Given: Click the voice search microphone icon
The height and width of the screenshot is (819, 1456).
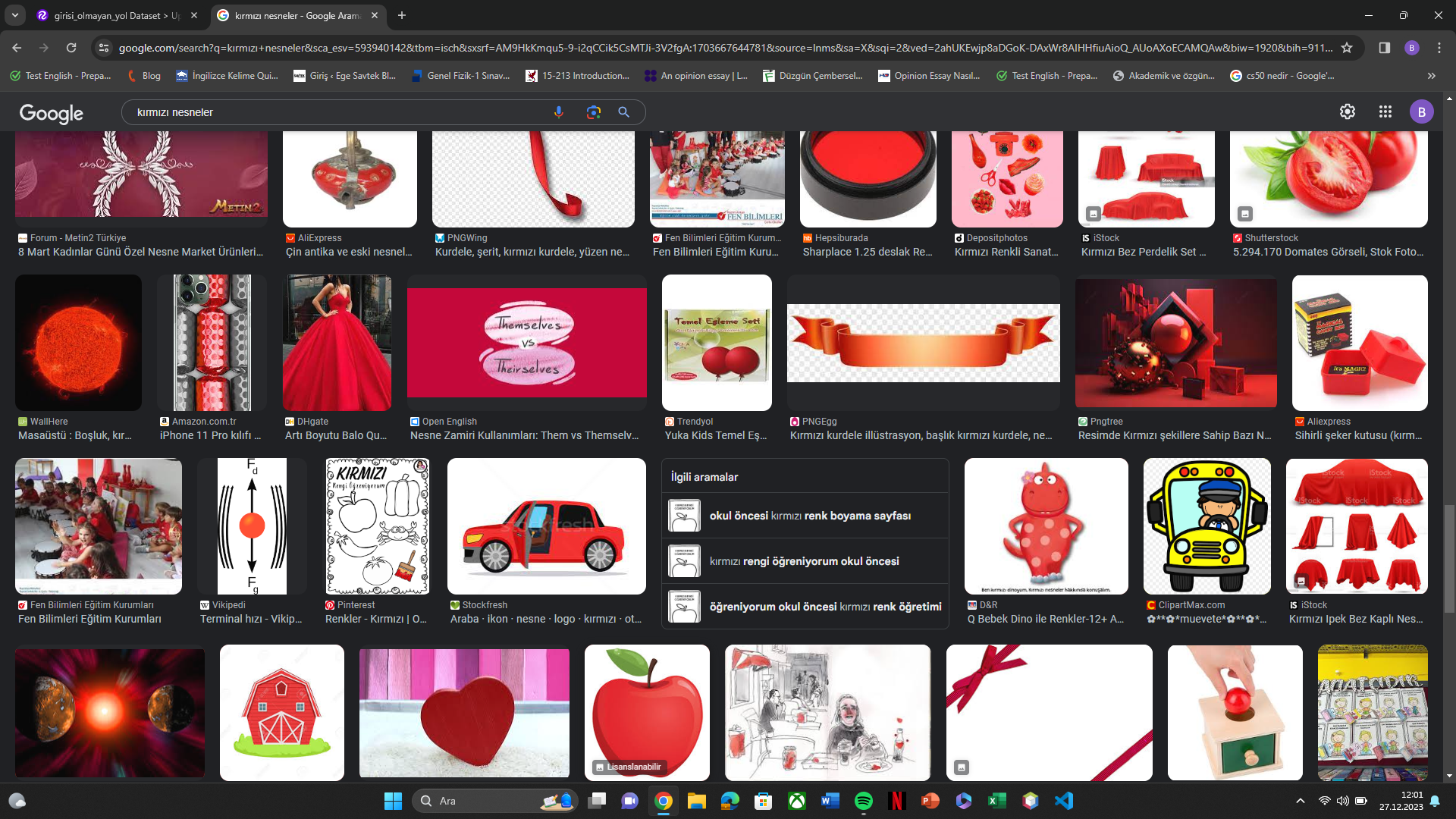Looking at the screenshot, I should [x=559, y=111].
